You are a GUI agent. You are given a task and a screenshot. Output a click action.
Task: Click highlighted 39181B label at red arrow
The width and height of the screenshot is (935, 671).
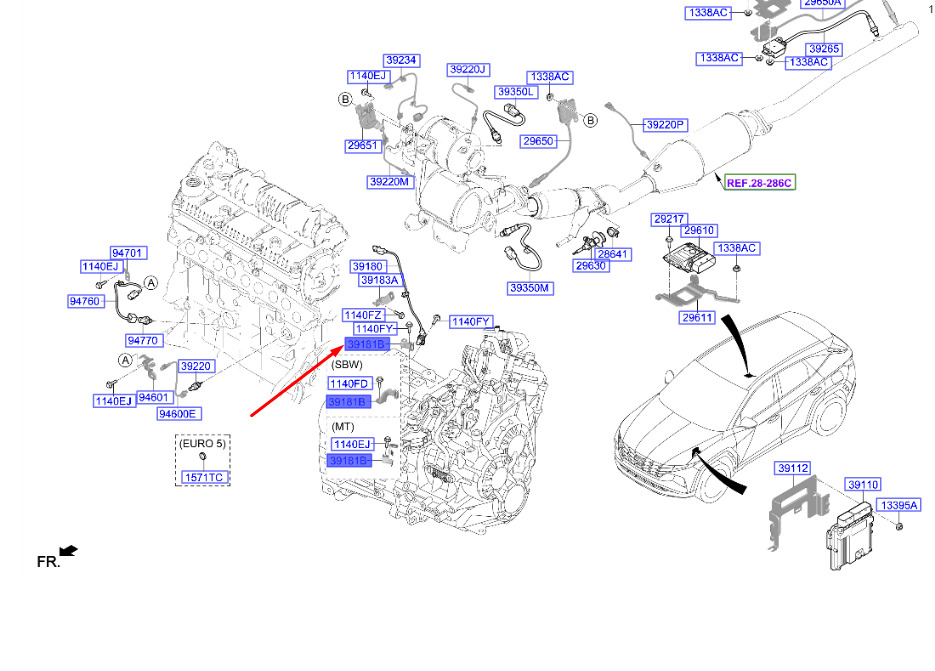(367, 344)
